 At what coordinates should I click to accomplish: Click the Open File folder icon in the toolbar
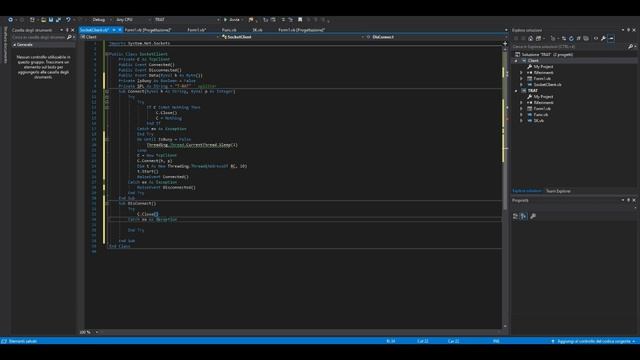point(43,20)
